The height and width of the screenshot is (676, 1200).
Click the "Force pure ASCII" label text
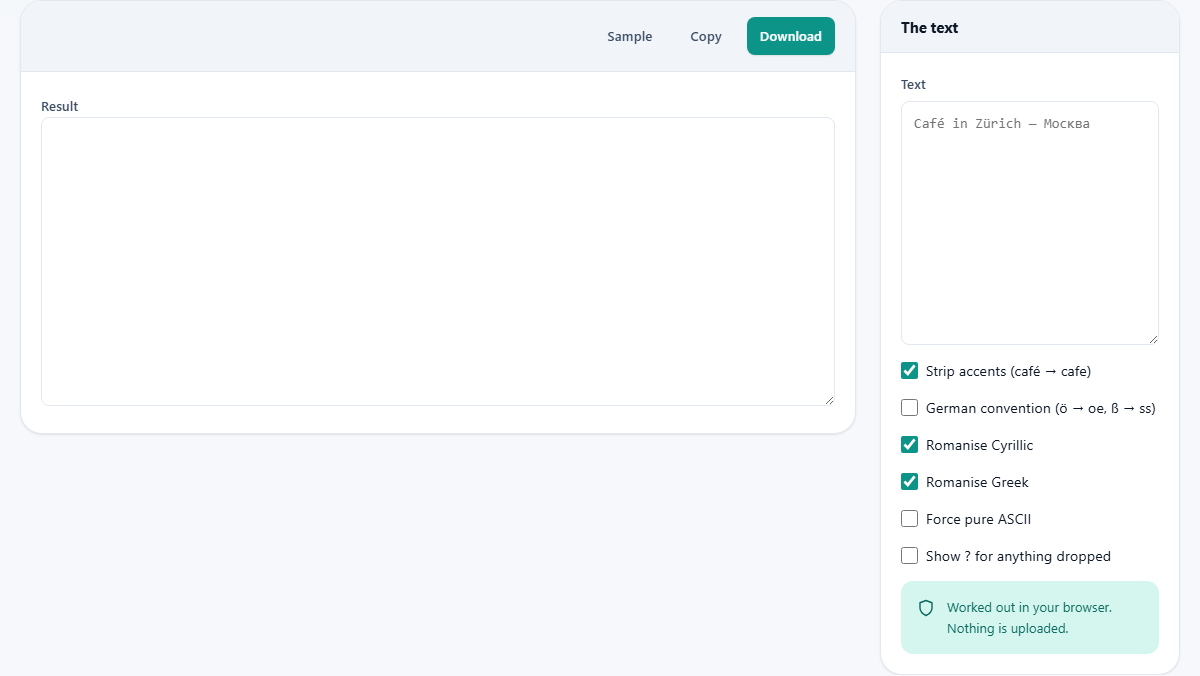tap(978, 519)
